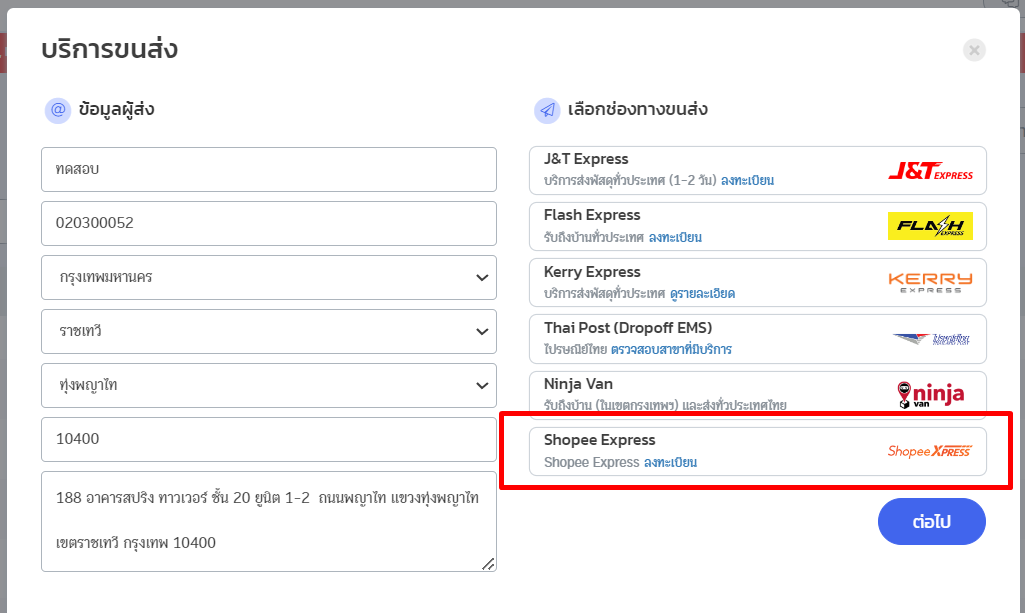Click the Kerry Express logo
Image resolution: width=1025 pixels, height=613 pixels.
pos(930,282)
